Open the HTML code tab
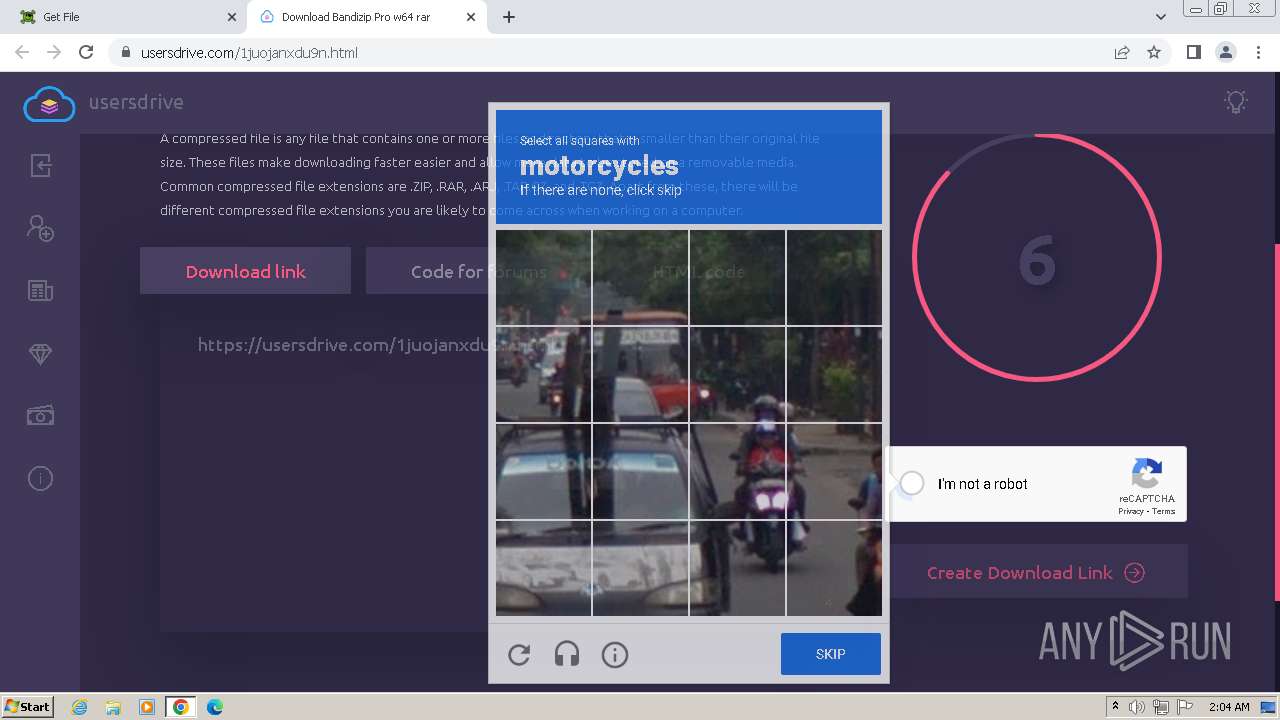The height and width of the screenshot is (720, 1280). coord(699,271)
